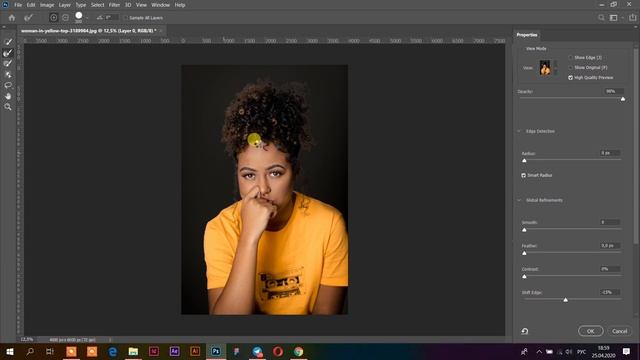Click the Feather value field

(x=610, y=246)
